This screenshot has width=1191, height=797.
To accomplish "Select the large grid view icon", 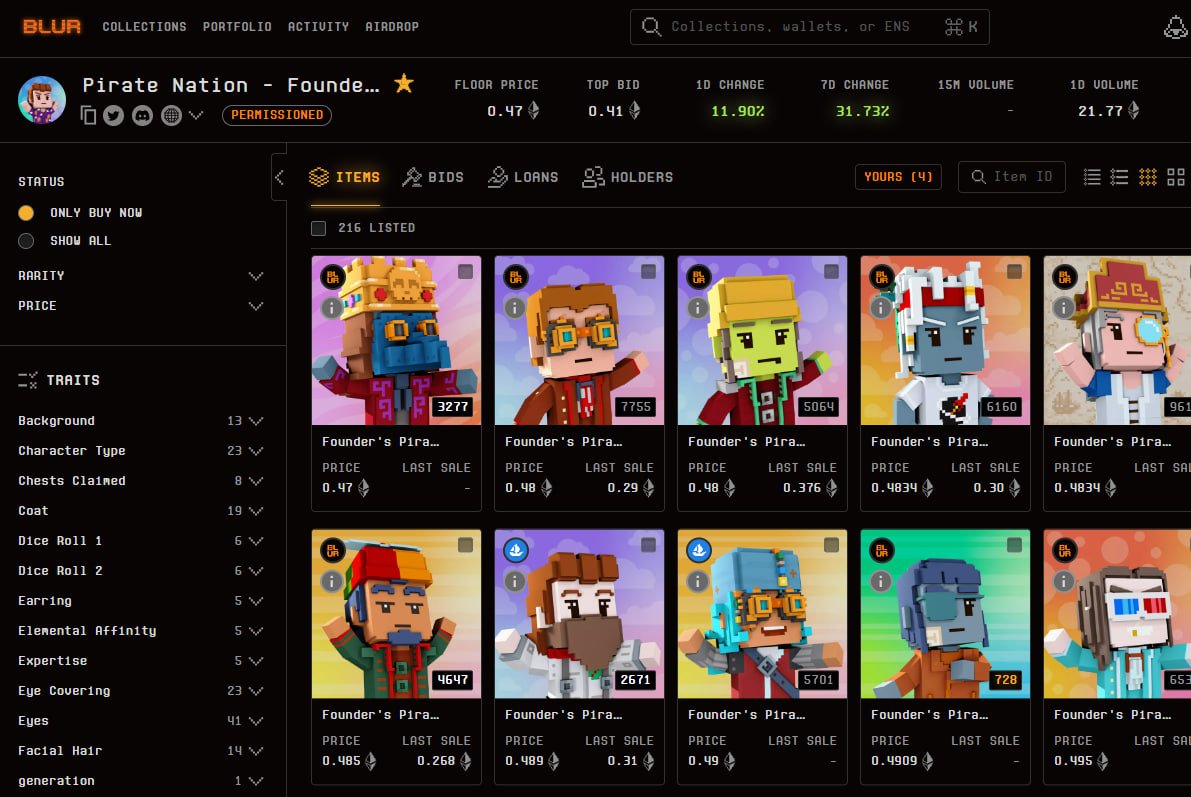I will click(1176, 177).
